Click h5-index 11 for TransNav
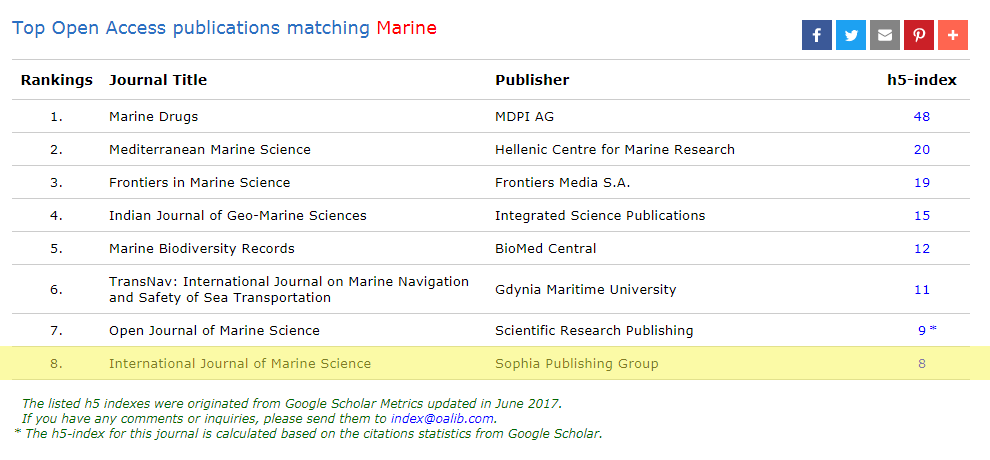Viewport: 990px width, 460px height. coord(921,290)
